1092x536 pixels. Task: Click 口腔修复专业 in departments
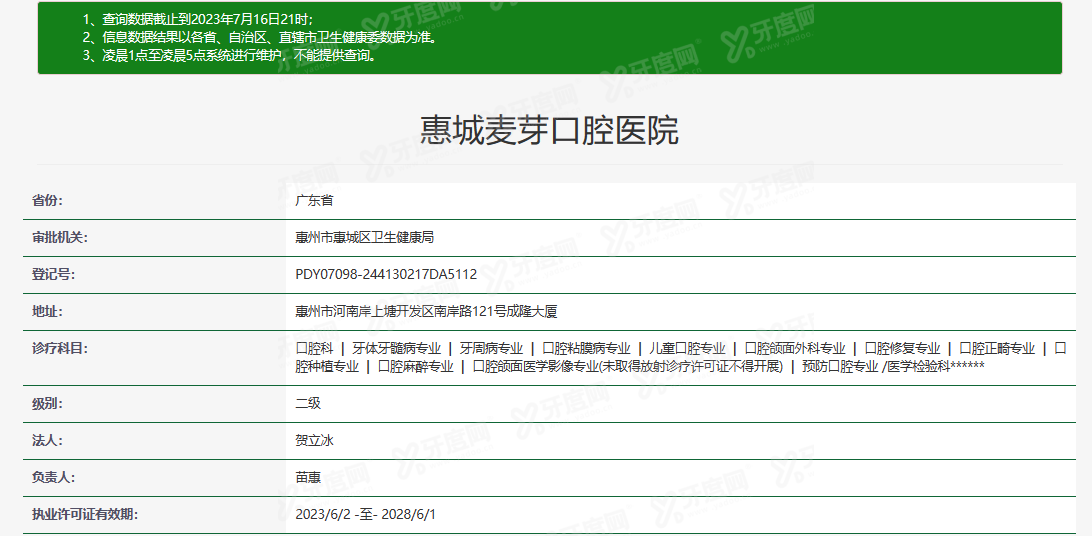pyautogui.click(x=903, y=348)
